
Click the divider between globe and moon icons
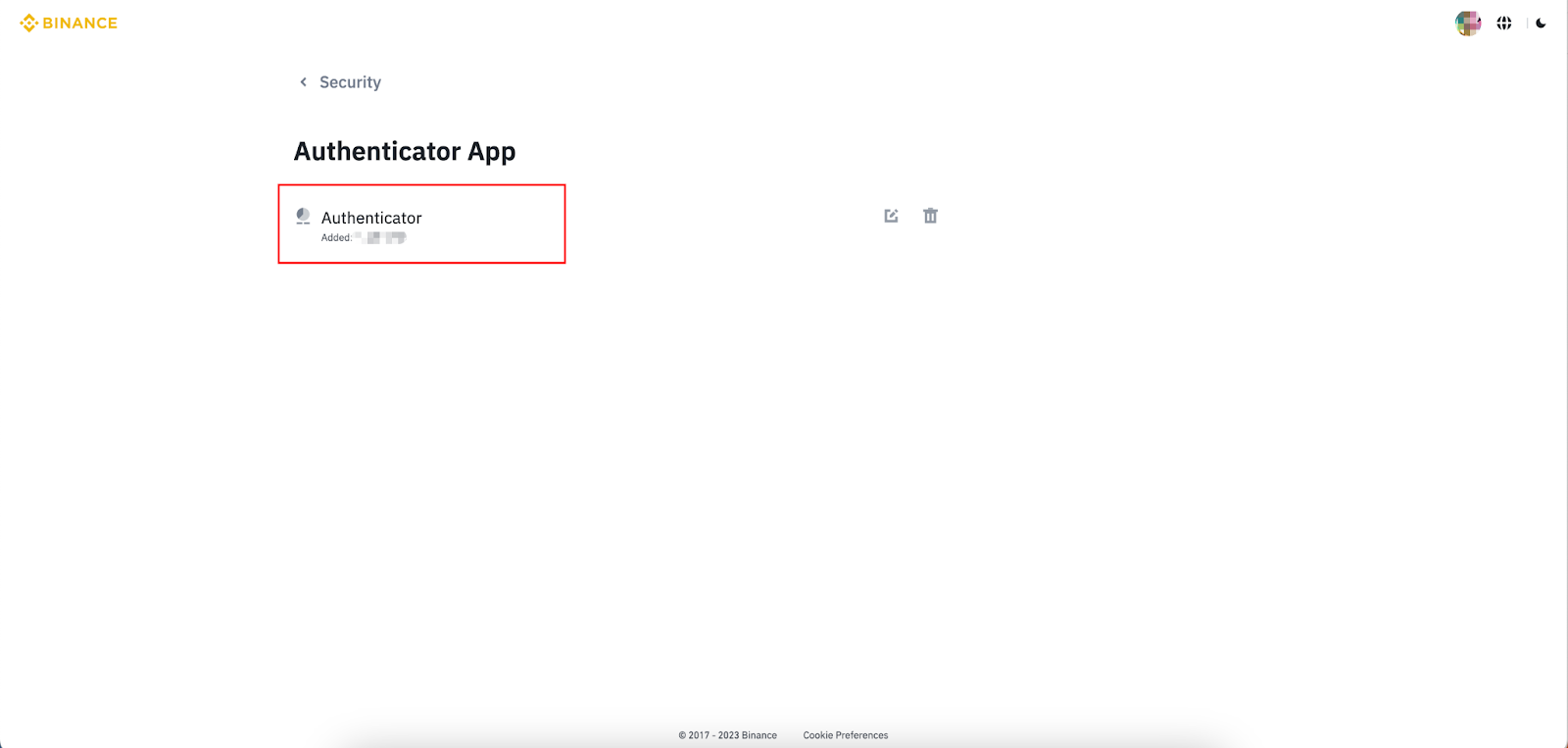1527,23
